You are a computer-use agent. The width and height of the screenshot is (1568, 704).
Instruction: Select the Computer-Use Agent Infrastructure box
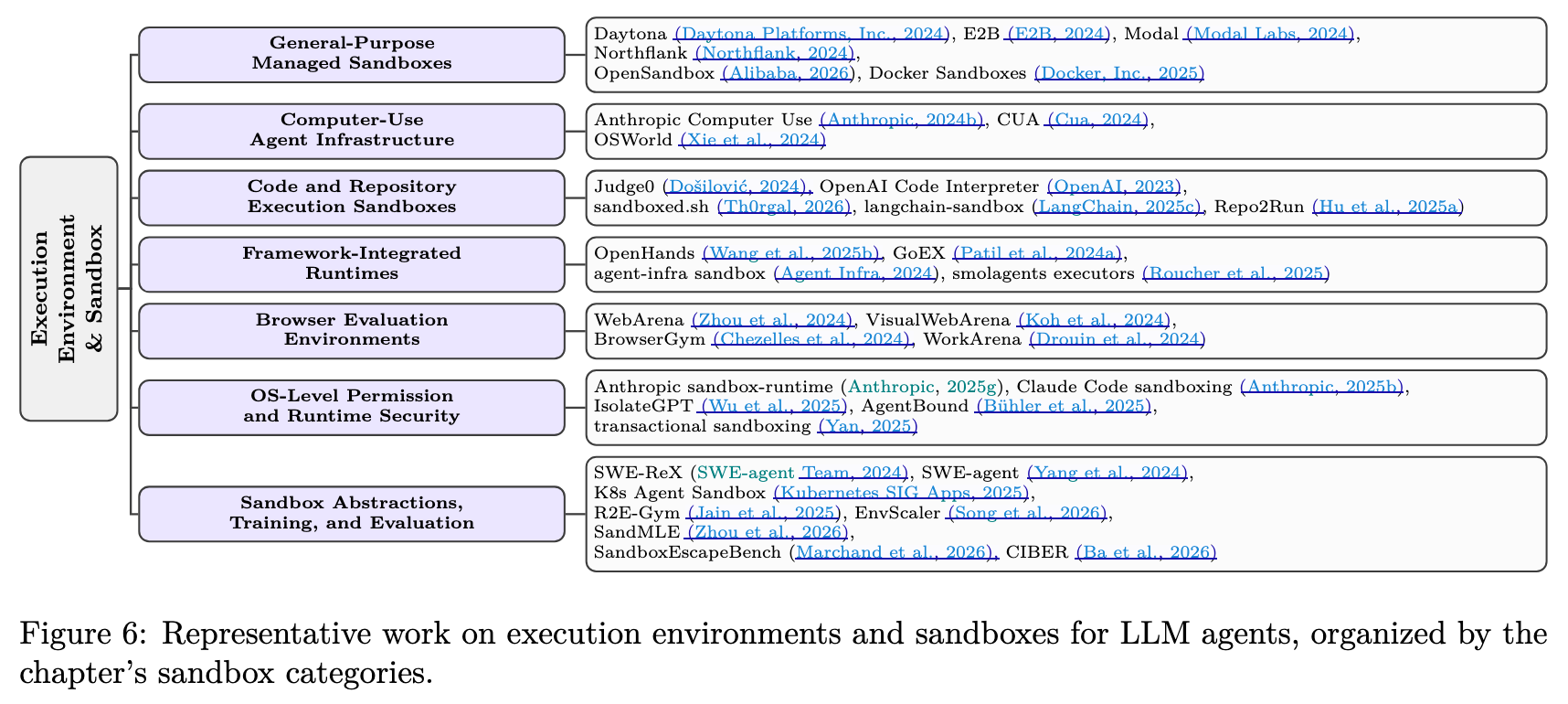(352, 131)
